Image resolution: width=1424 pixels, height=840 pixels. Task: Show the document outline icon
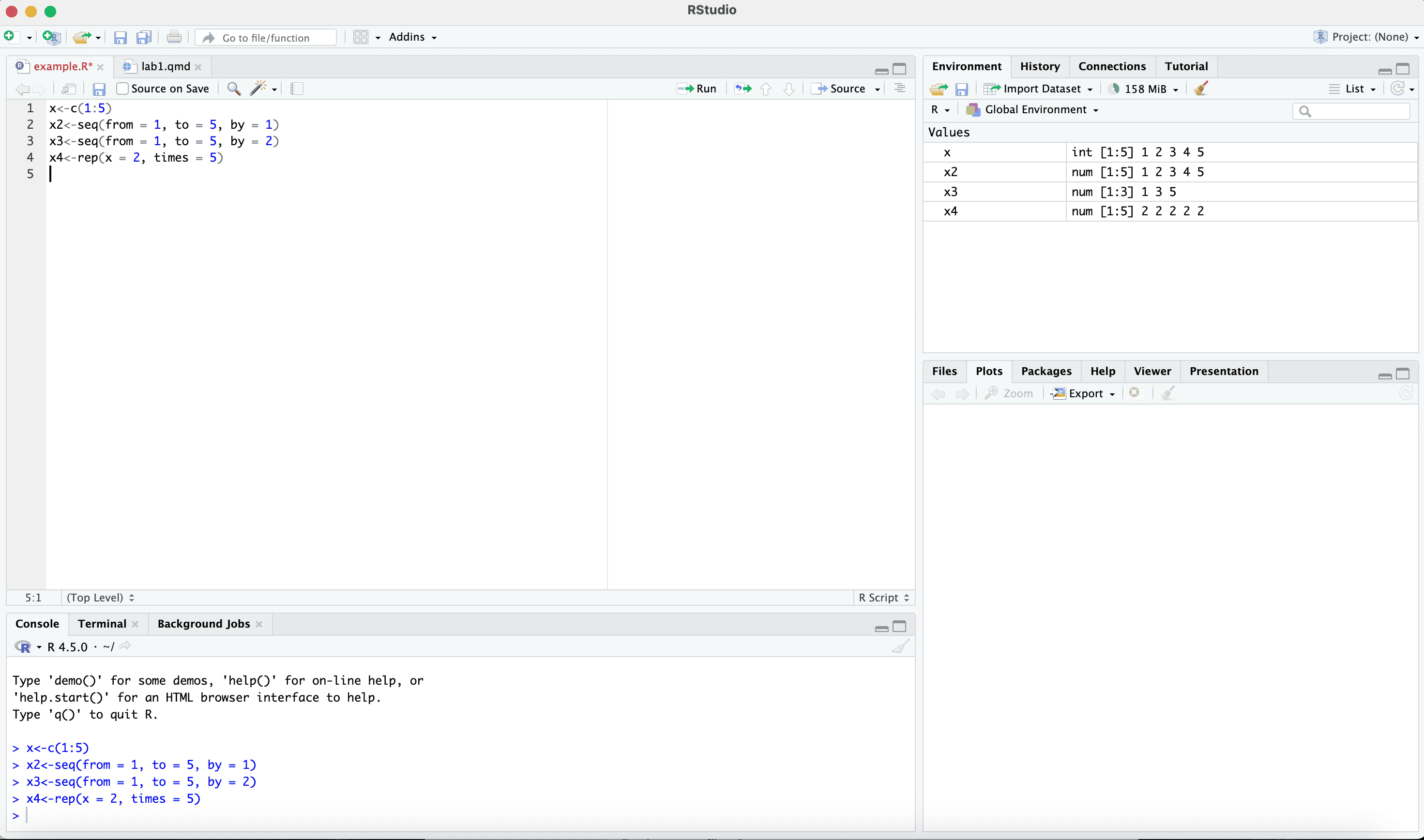point(900,89)
